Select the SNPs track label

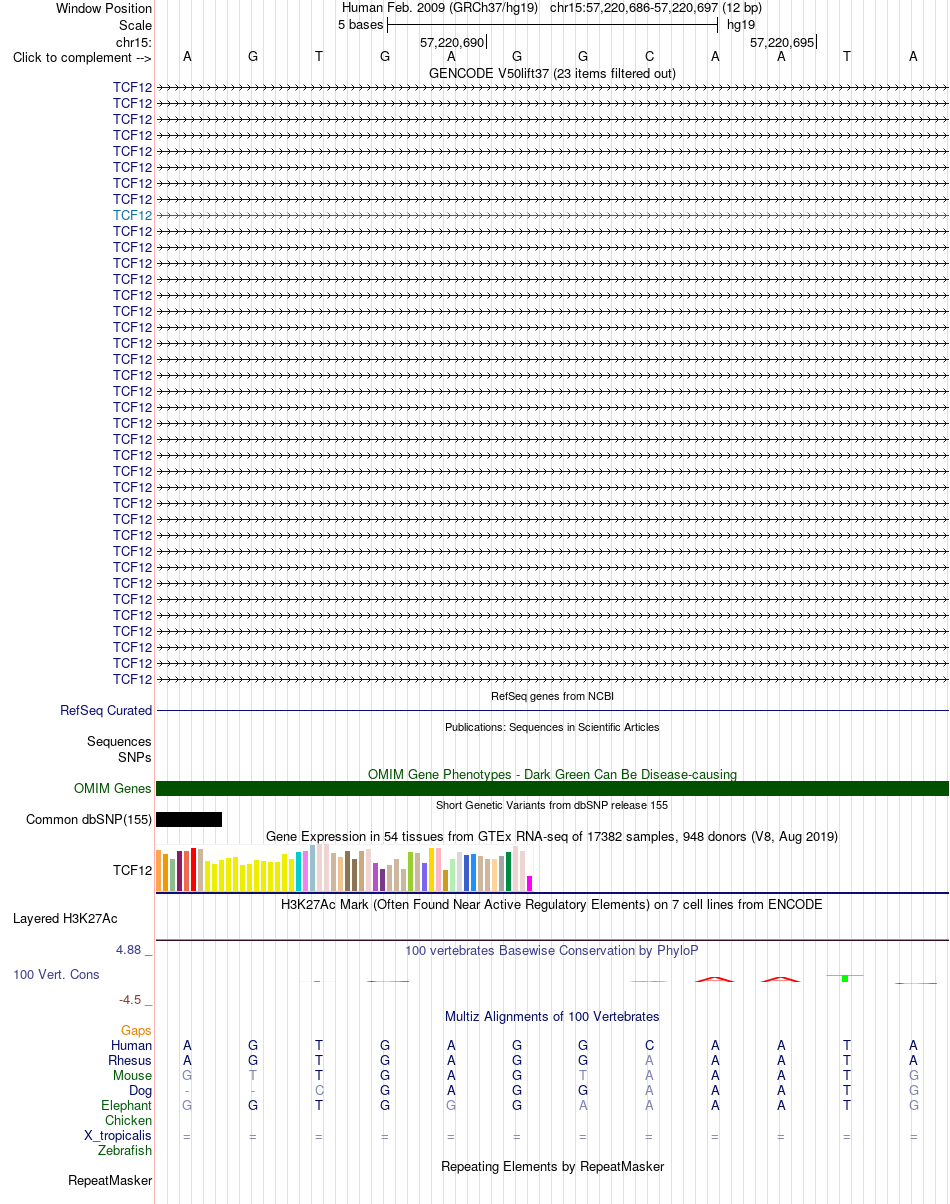tap(135, 757)
